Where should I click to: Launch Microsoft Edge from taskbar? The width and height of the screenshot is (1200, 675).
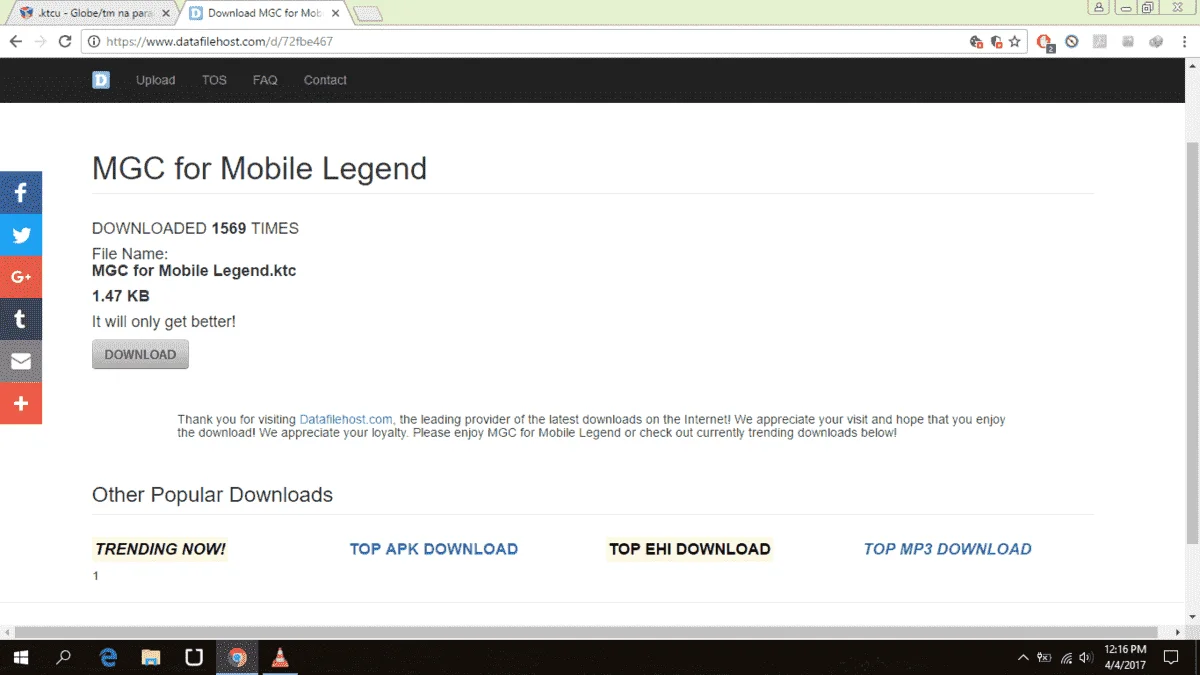[108, 657]
